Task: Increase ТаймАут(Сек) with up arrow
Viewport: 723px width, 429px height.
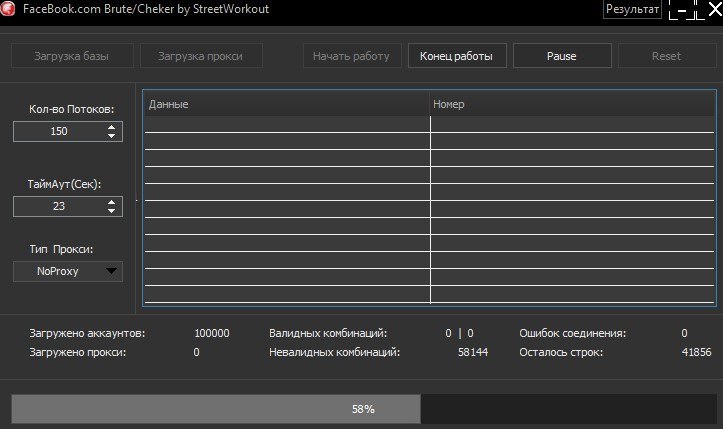Action: tap(111, 202)
